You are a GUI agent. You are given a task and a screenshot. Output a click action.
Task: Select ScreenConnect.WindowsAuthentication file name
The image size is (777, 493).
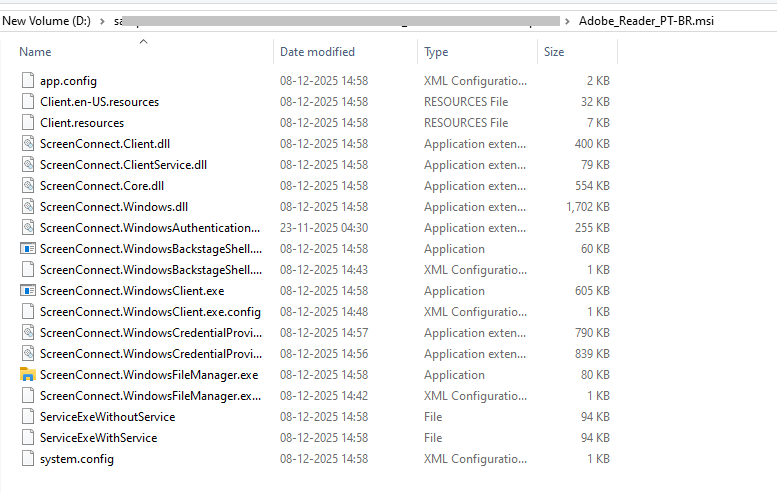150,227
